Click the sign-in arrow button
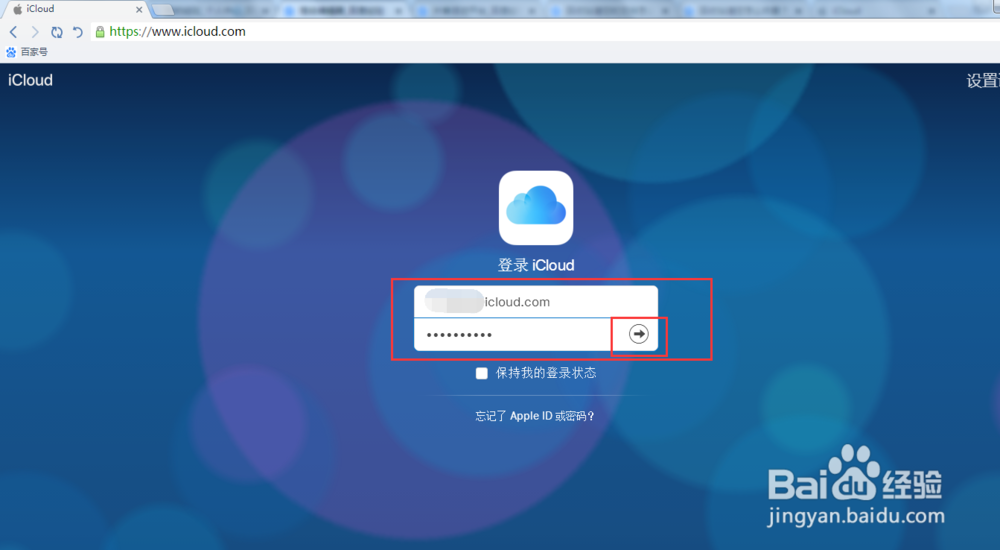This screenshot has width=1000, height=550. [x=638, y=334]
